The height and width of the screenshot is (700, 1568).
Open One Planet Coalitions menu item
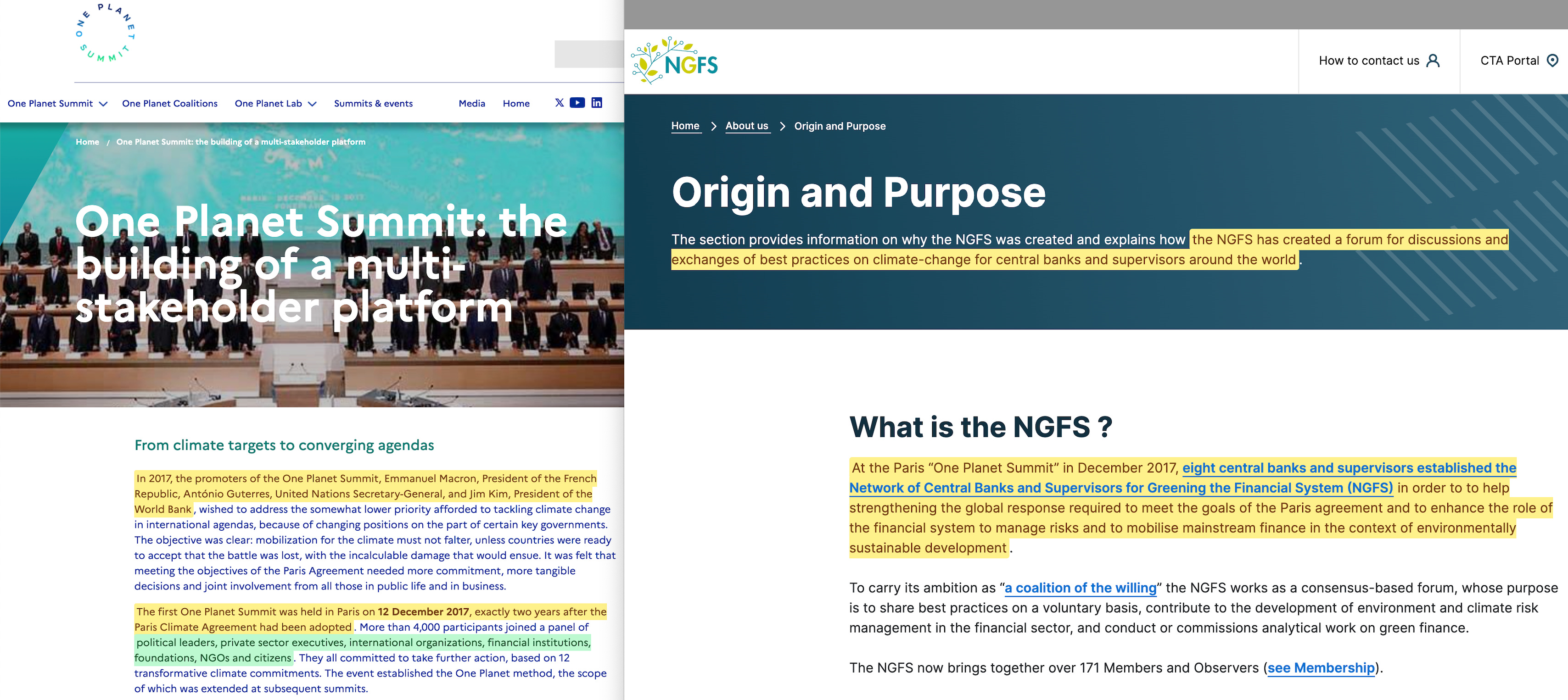(x=169, y=103)
